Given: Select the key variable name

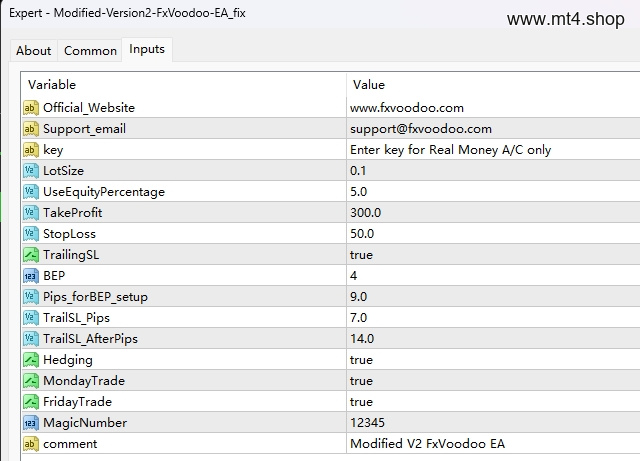Looking at the screenshot, I should (53, 150).
